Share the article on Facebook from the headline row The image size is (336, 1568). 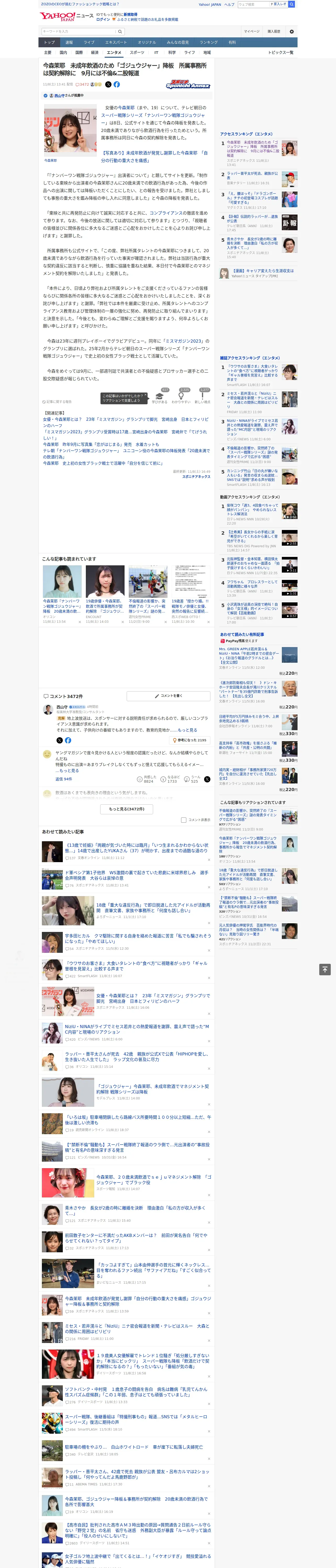[116, 85]
